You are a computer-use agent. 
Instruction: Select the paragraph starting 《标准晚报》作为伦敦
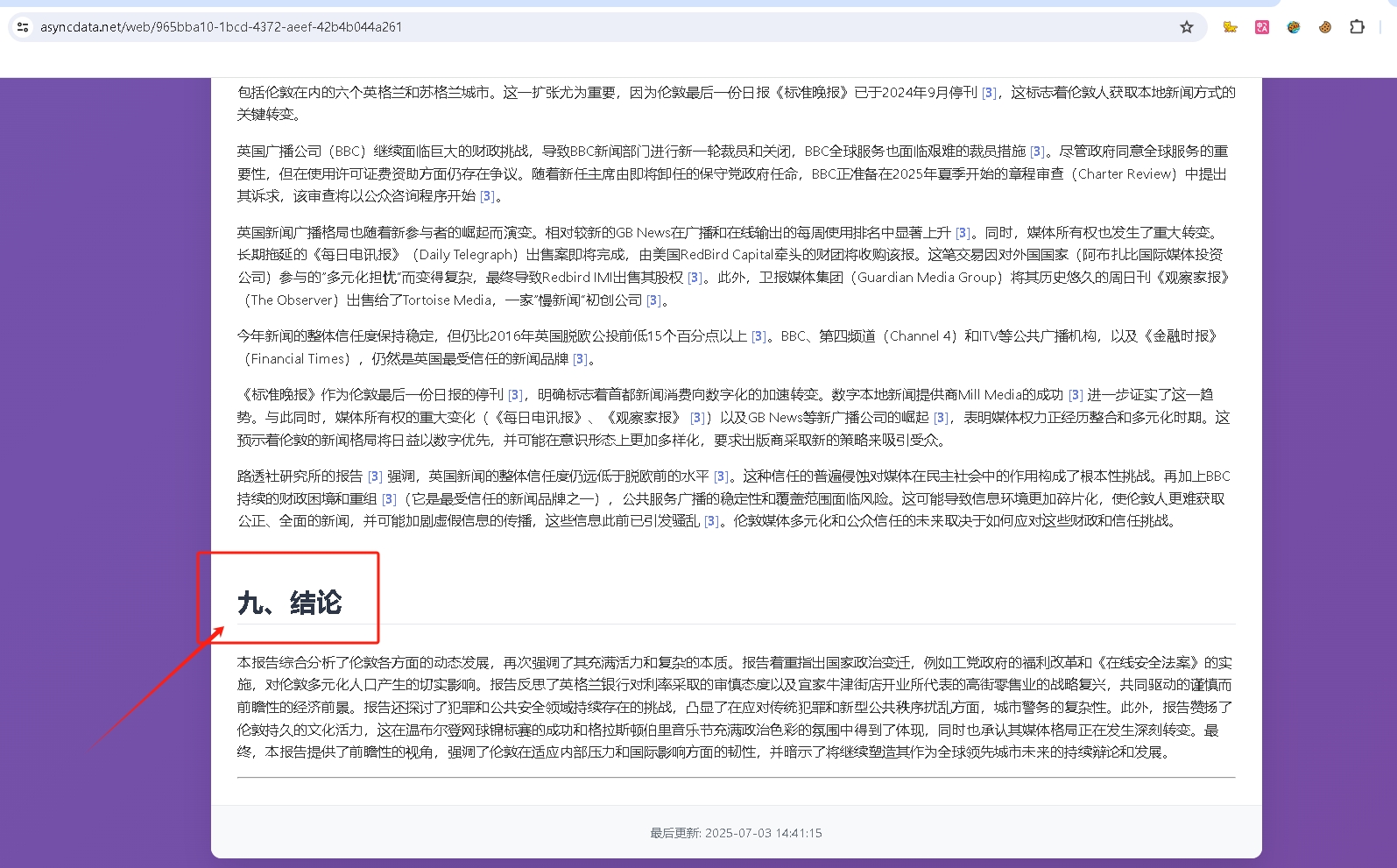[x=736, y=418]
